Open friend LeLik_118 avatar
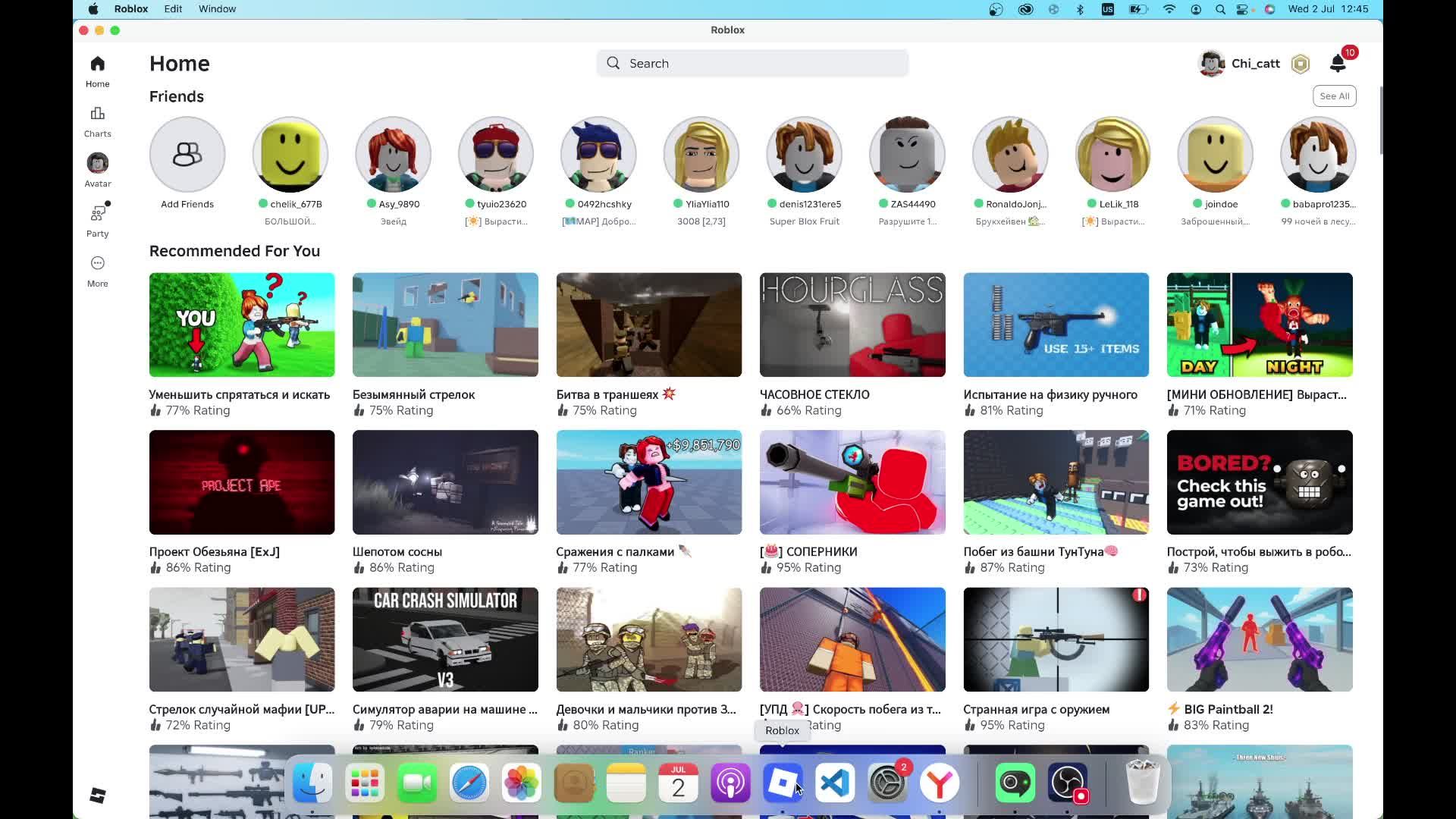The height and width of the screenshot is (819, 1456). [1112, 155]
